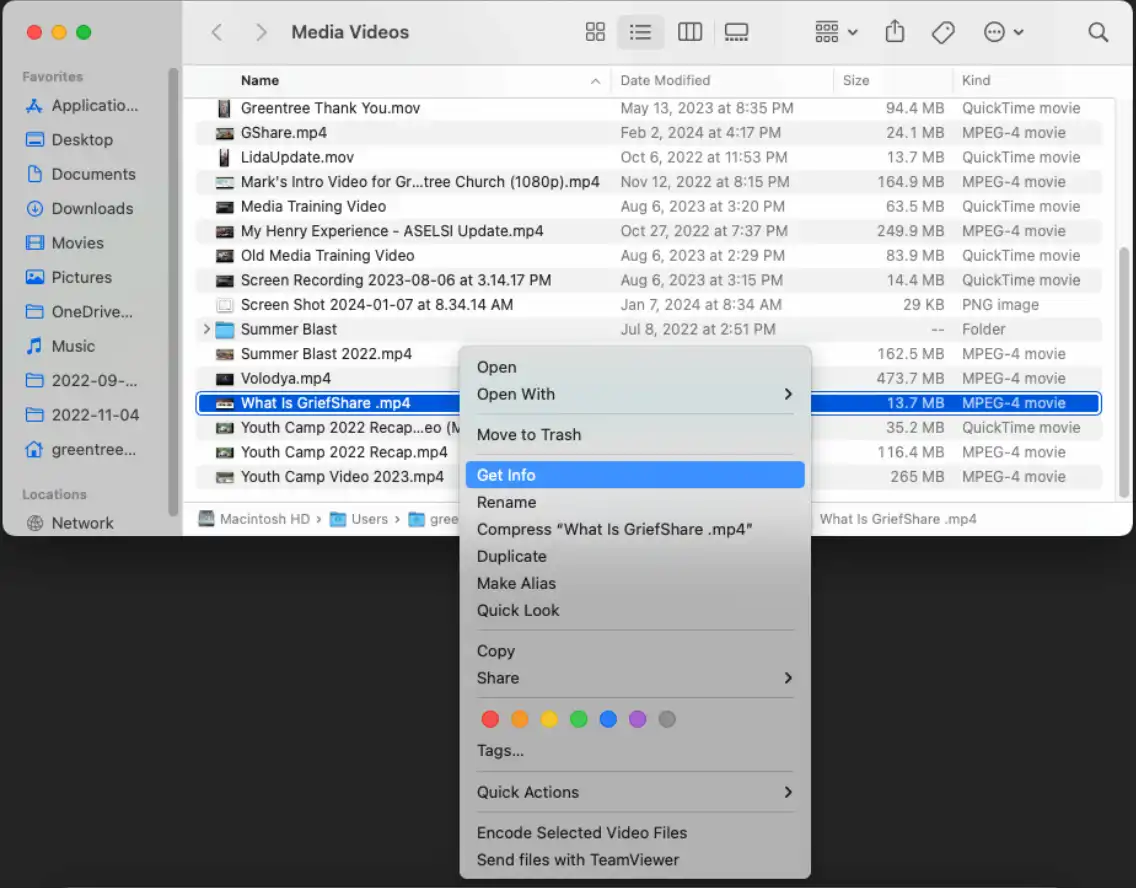Click the Share toolbar icon
This screenshot has width=1136, height=888.
click(894, 32)
